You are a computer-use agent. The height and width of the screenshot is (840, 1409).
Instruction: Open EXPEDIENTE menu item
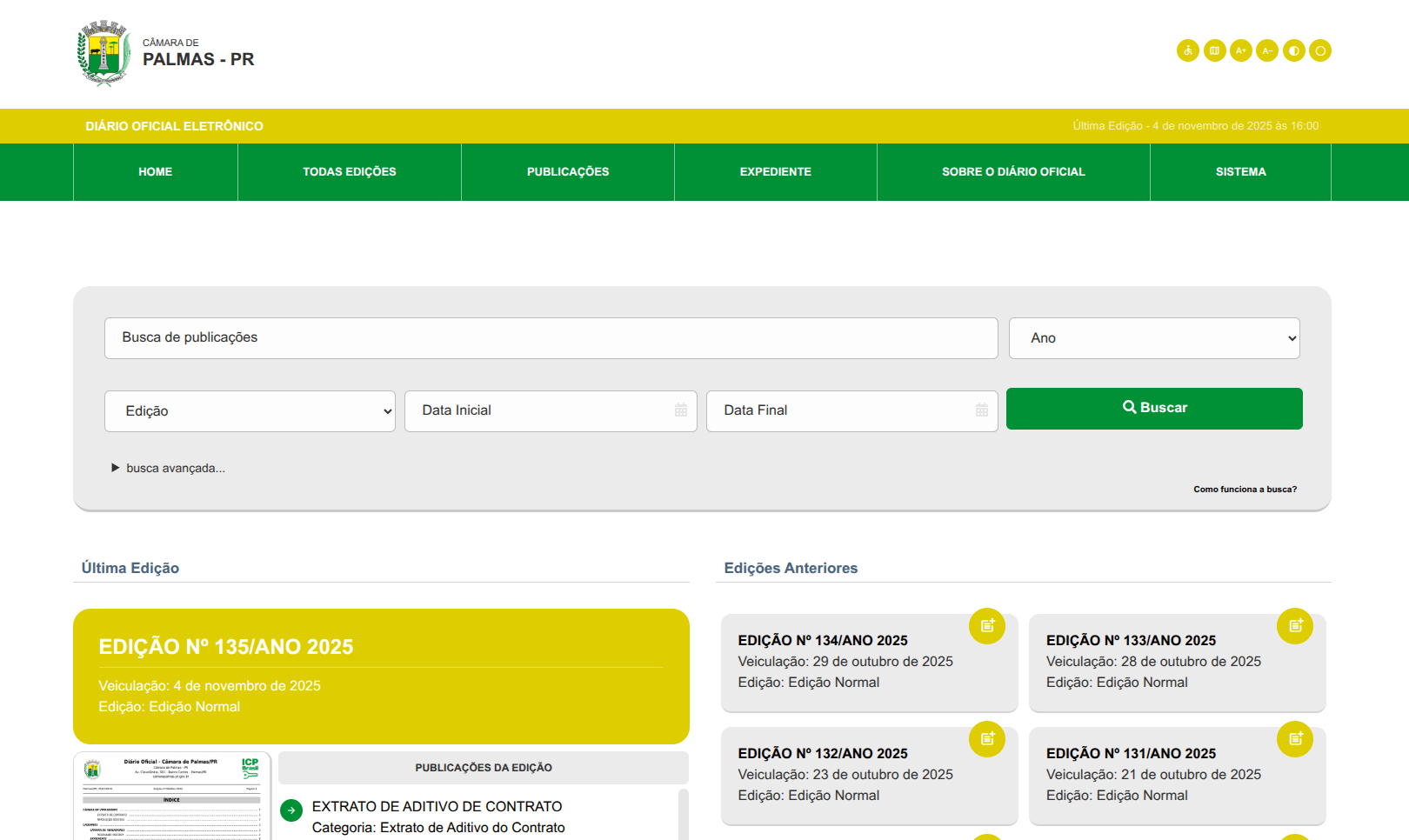pos(776,172)
